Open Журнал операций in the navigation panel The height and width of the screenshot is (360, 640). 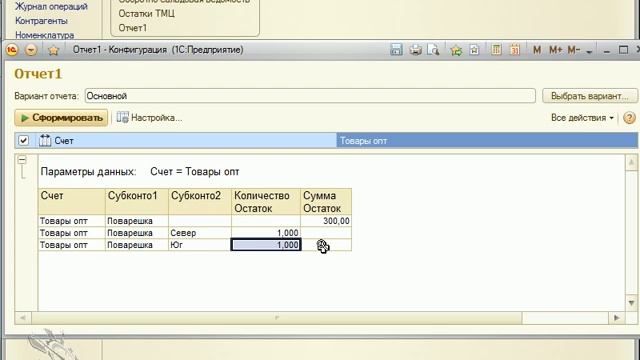[x=51, y=7]
